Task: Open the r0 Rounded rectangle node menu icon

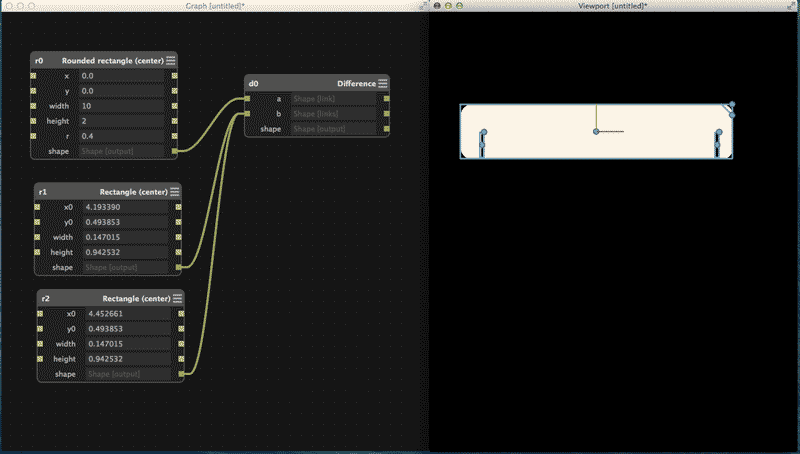Action: (x=171, y=61)
